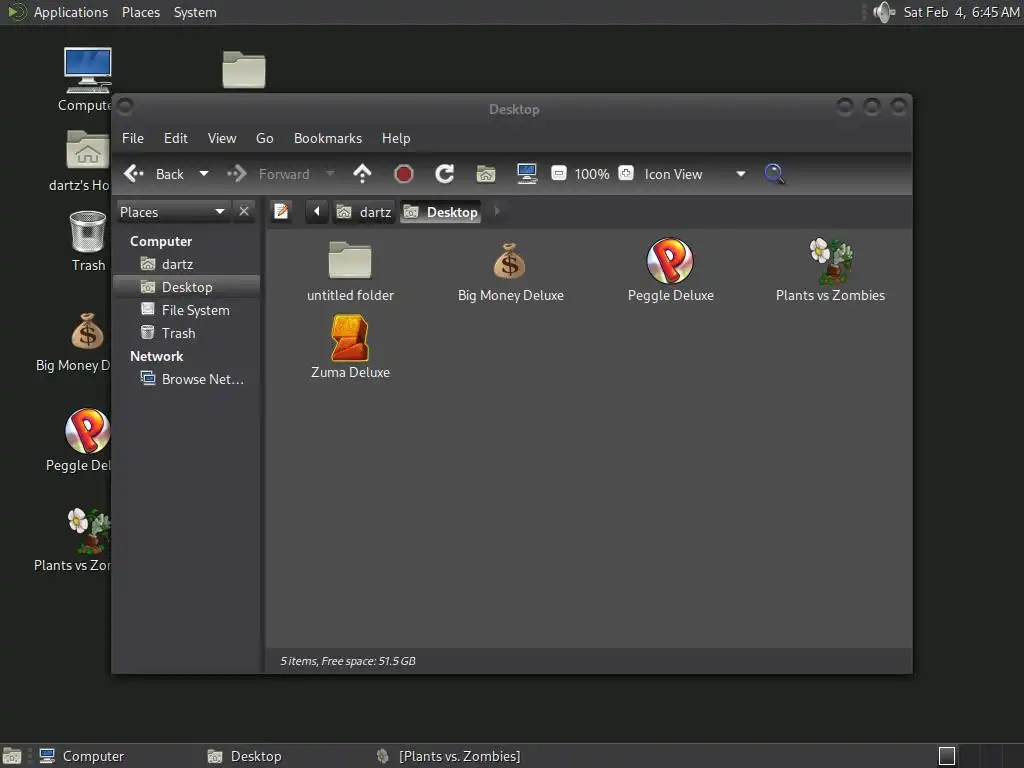The image size is (1024, 768).
Task: Open the Edit menu
Action: [x=176, y=138]
